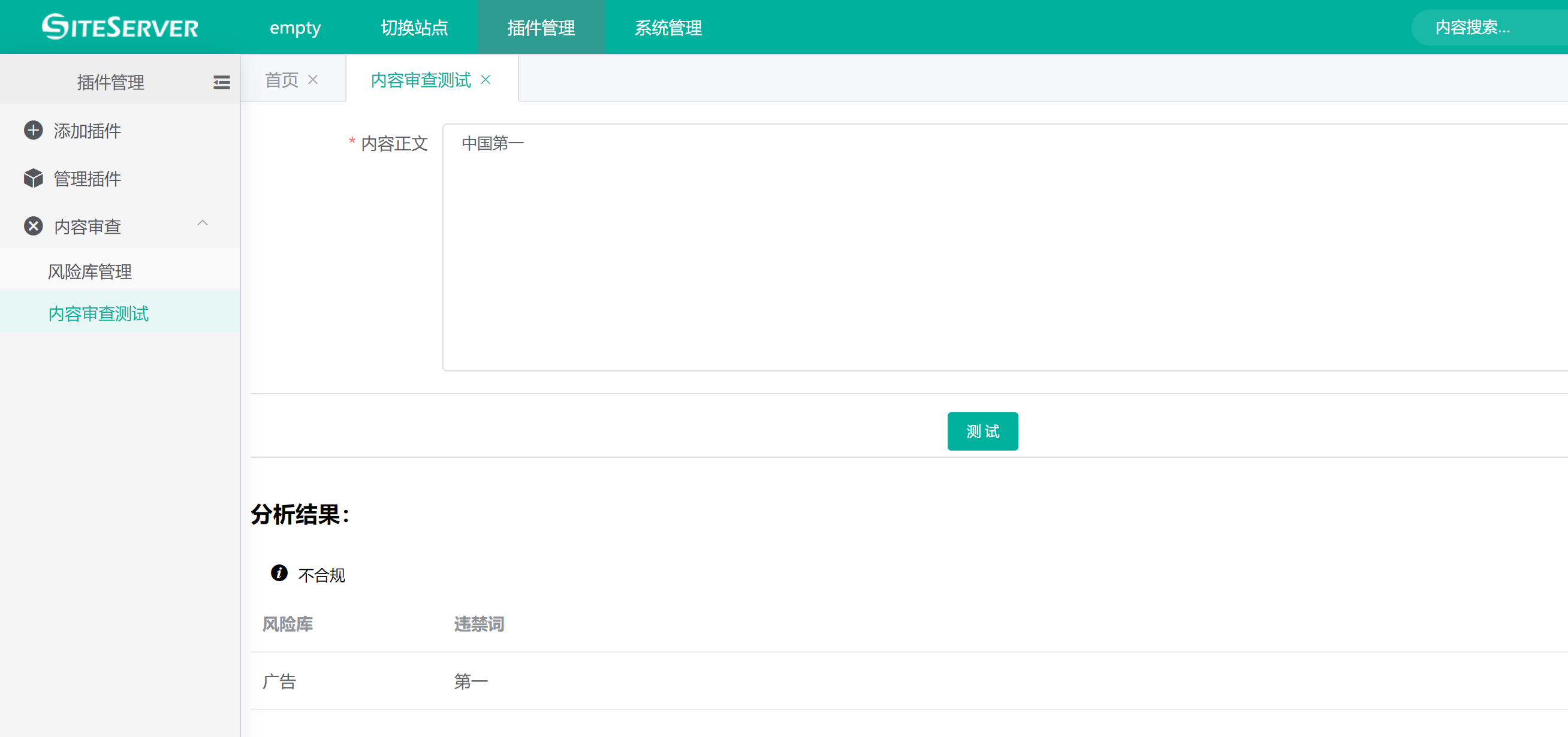
Task: Open 风险库管理 in the sidebar
Action: 90,271
